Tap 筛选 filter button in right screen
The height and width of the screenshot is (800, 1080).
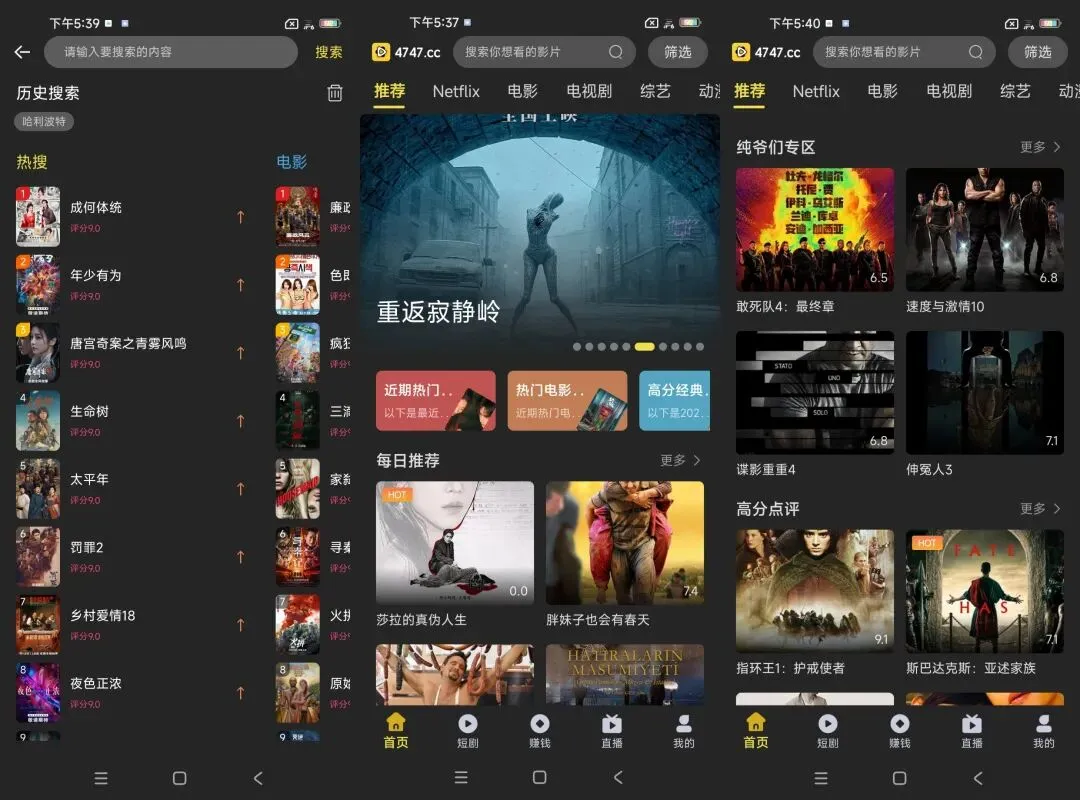point(1037,52)
